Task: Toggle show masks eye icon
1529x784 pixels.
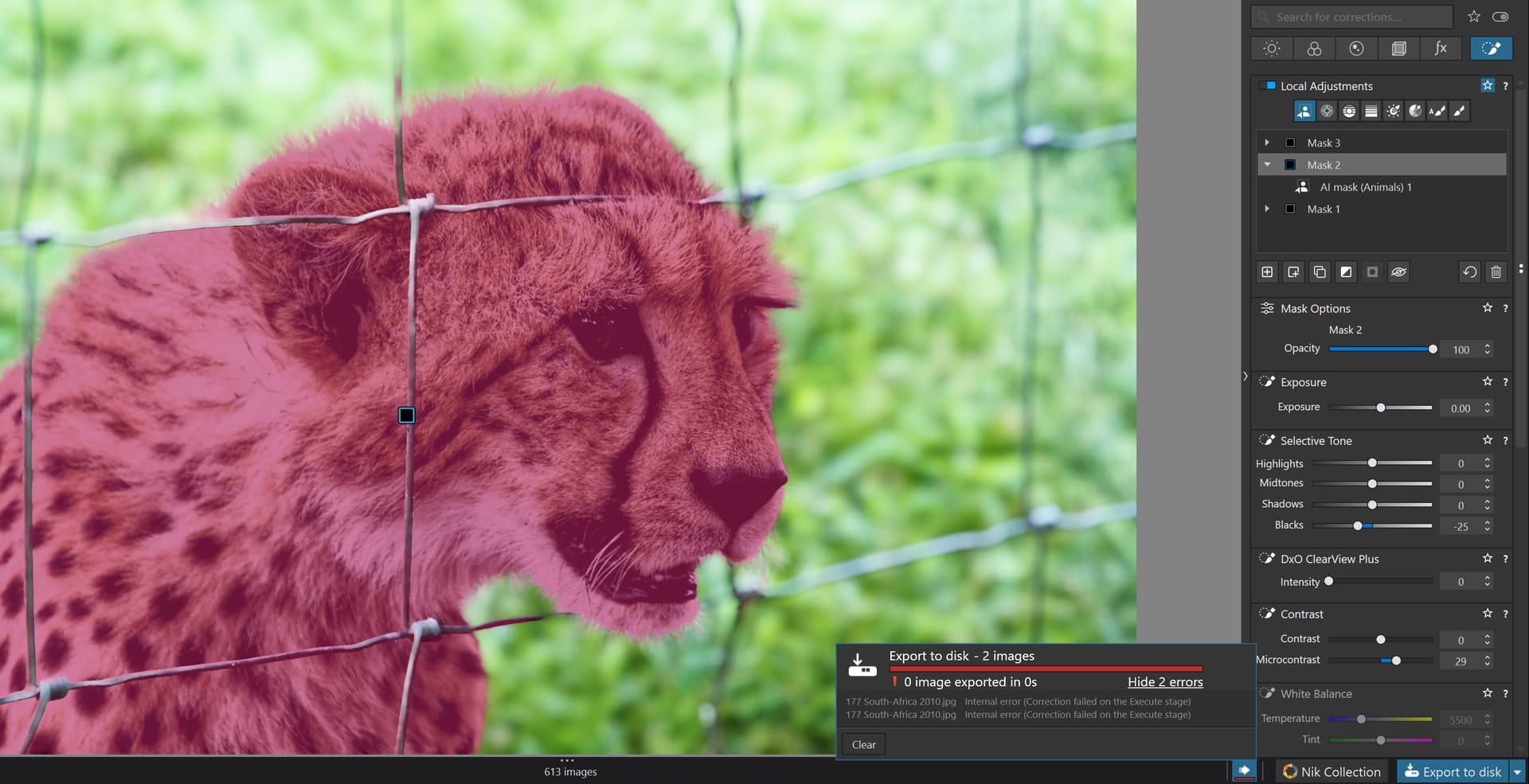Action: 1398,272
